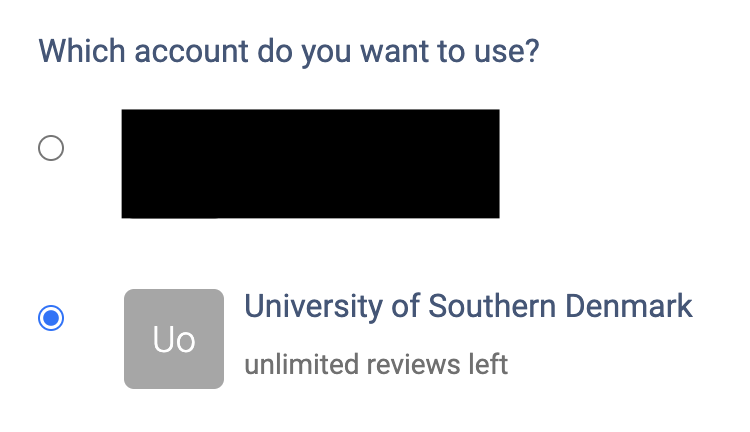
Task: Select the empty radio beside the redacted account
Action: [x=50, y=149]
